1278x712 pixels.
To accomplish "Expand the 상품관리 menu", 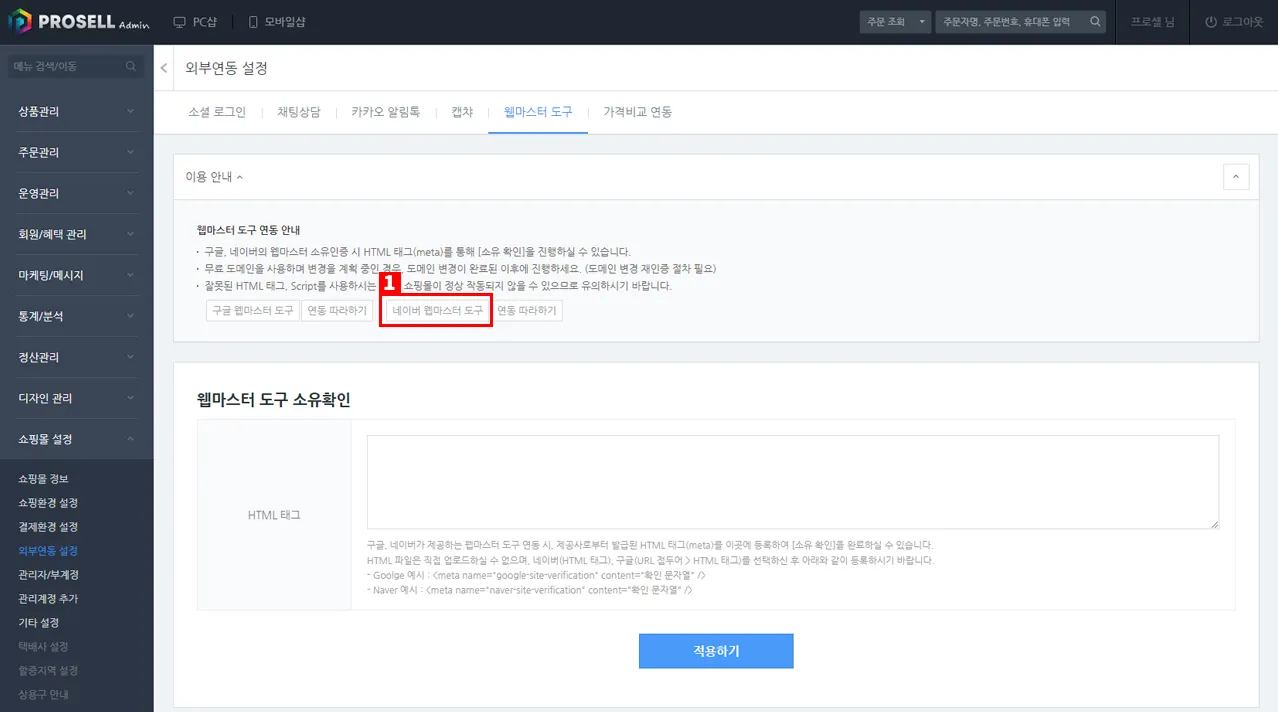I will [x=76, y=111].
